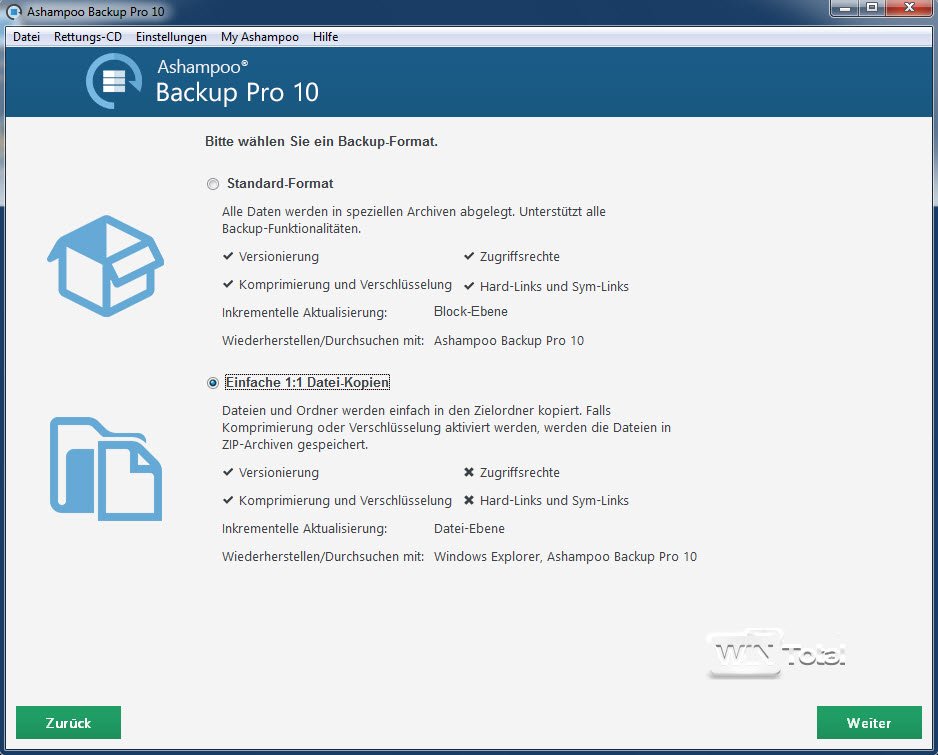Open the Datei menu

pos(26,37)
